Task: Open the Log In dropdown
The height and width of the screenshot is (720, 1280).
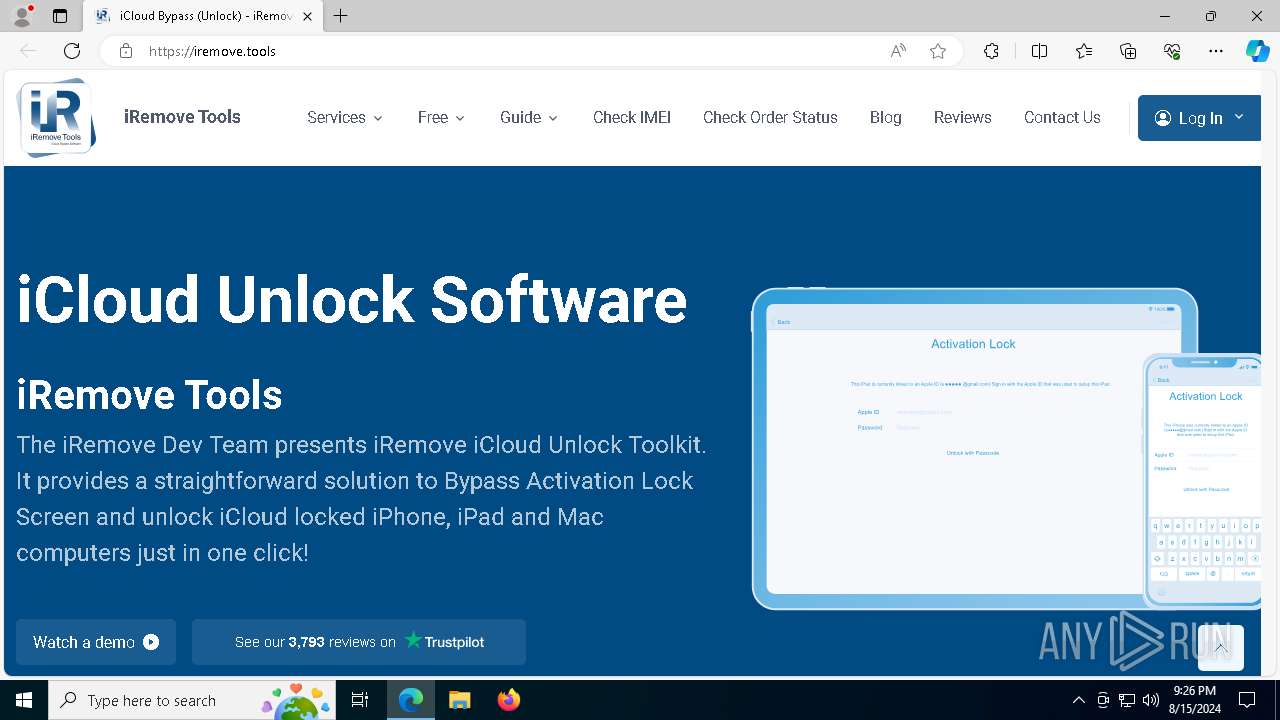Action: click(x=1199, y=118)
